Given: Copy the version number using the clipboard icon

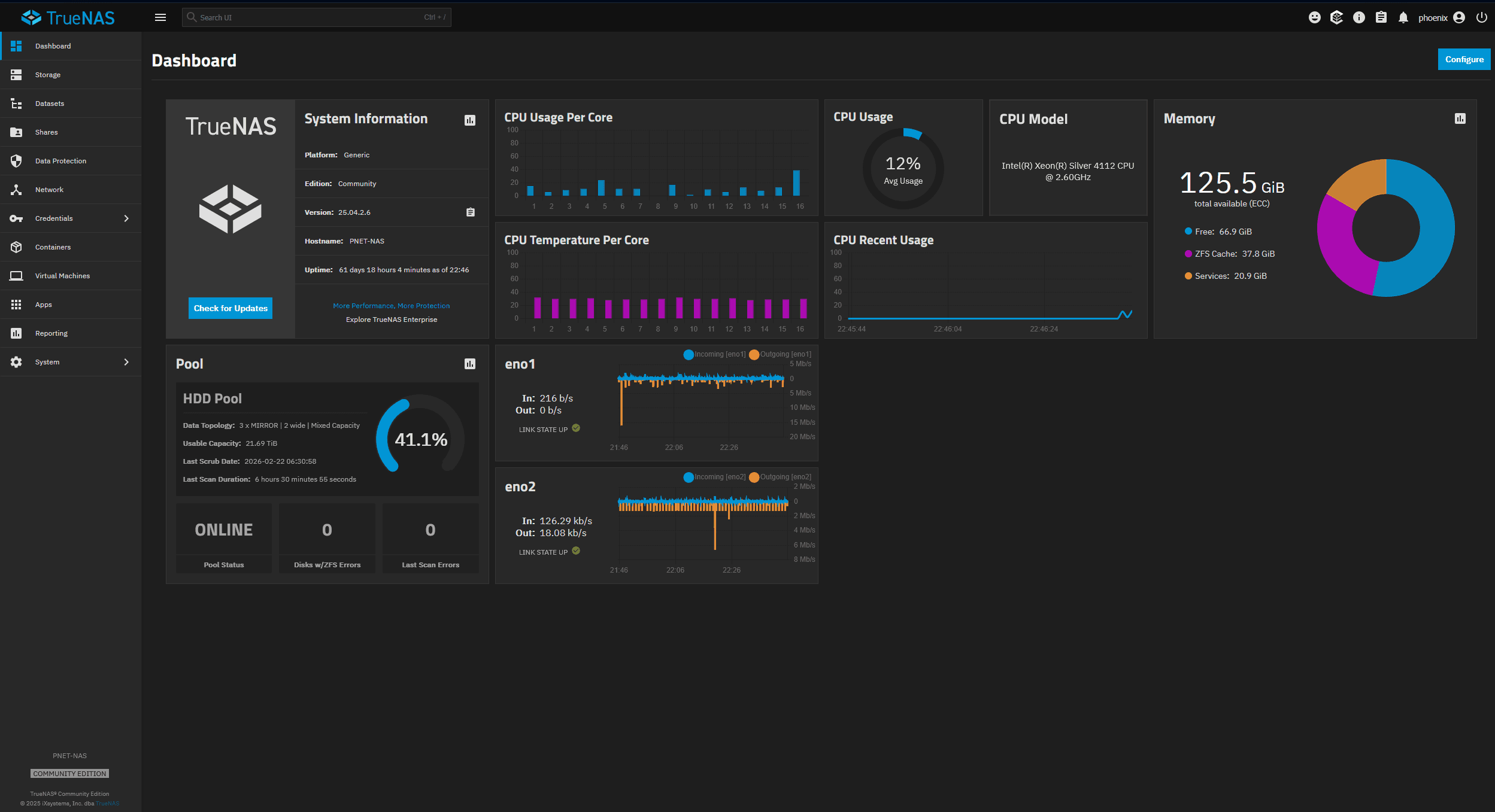Looking at the screenshot, I should coord(469,212).
